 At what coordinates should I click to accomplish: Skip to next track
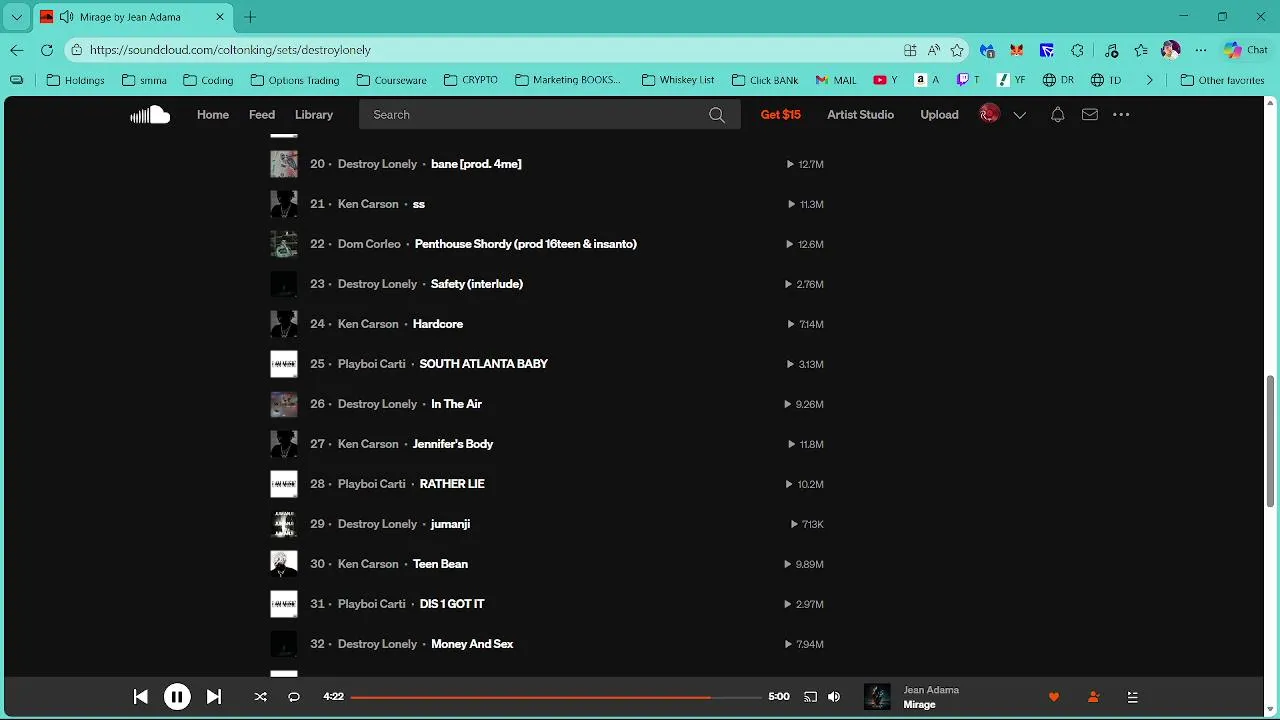[213, 697]
